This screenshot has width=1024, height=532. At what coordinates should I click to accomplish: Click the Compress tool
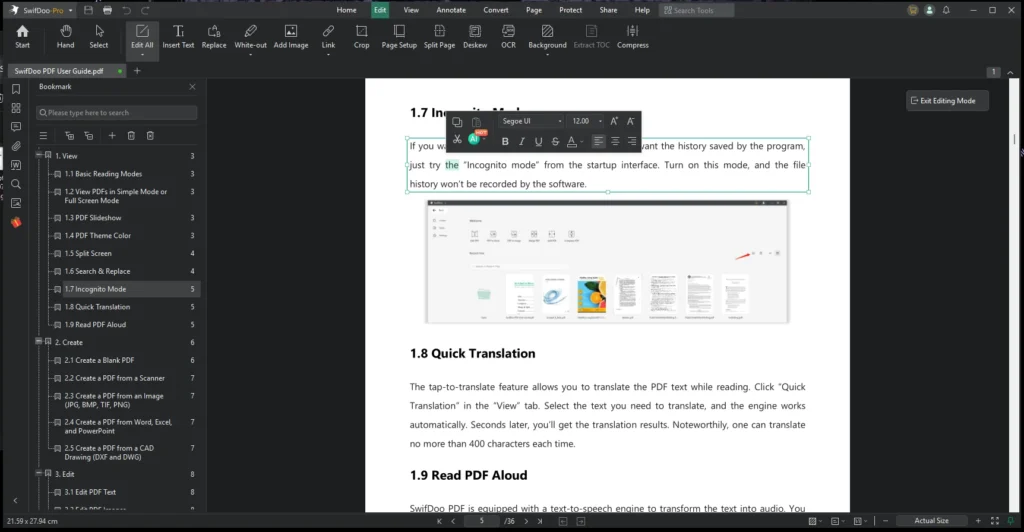[x=632, y=37]
